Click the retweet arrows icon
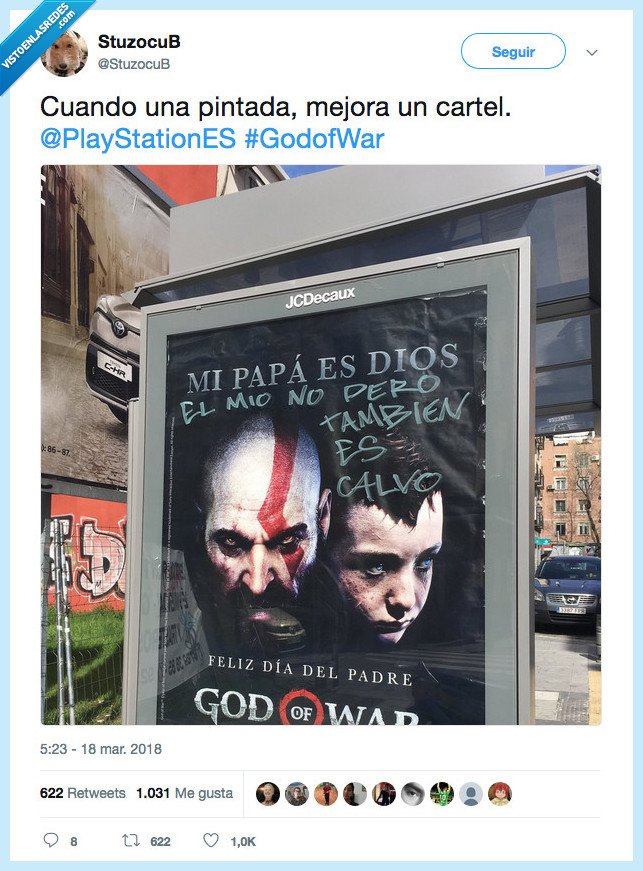Image resolution: width=643 pixels, height=871 pixels. click(130, 840)
